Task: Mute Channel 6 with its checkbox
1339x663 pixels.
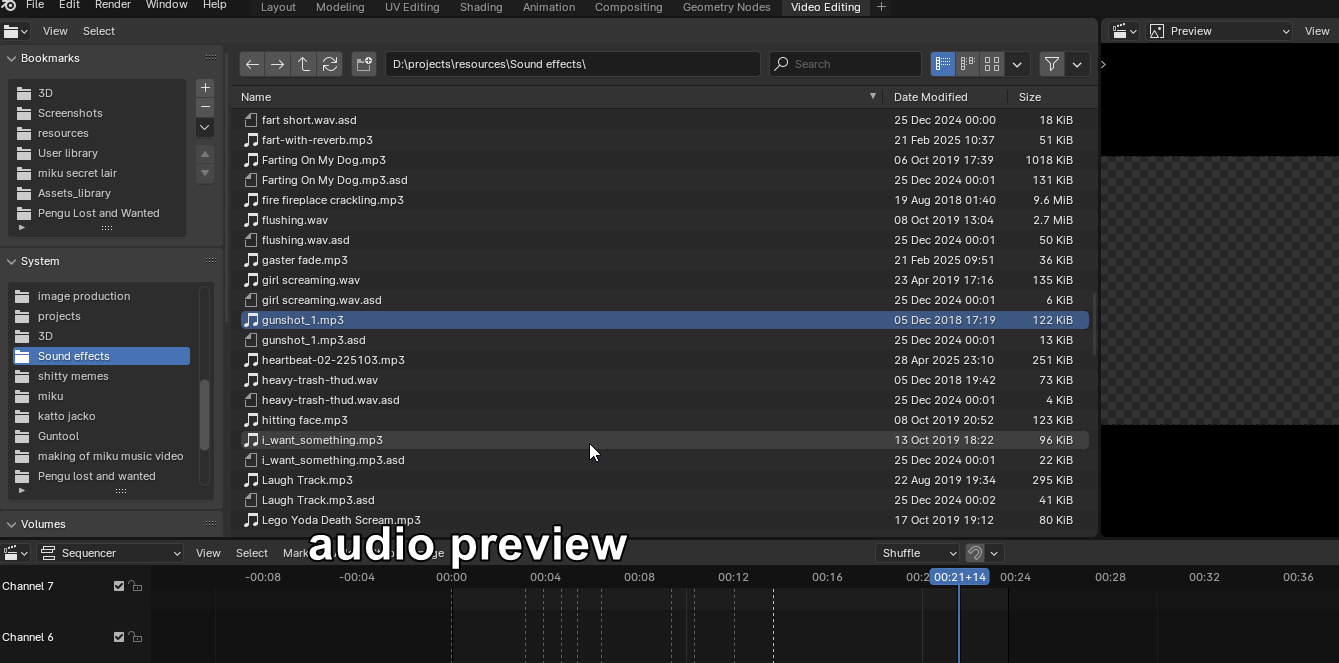Action: 119,637
